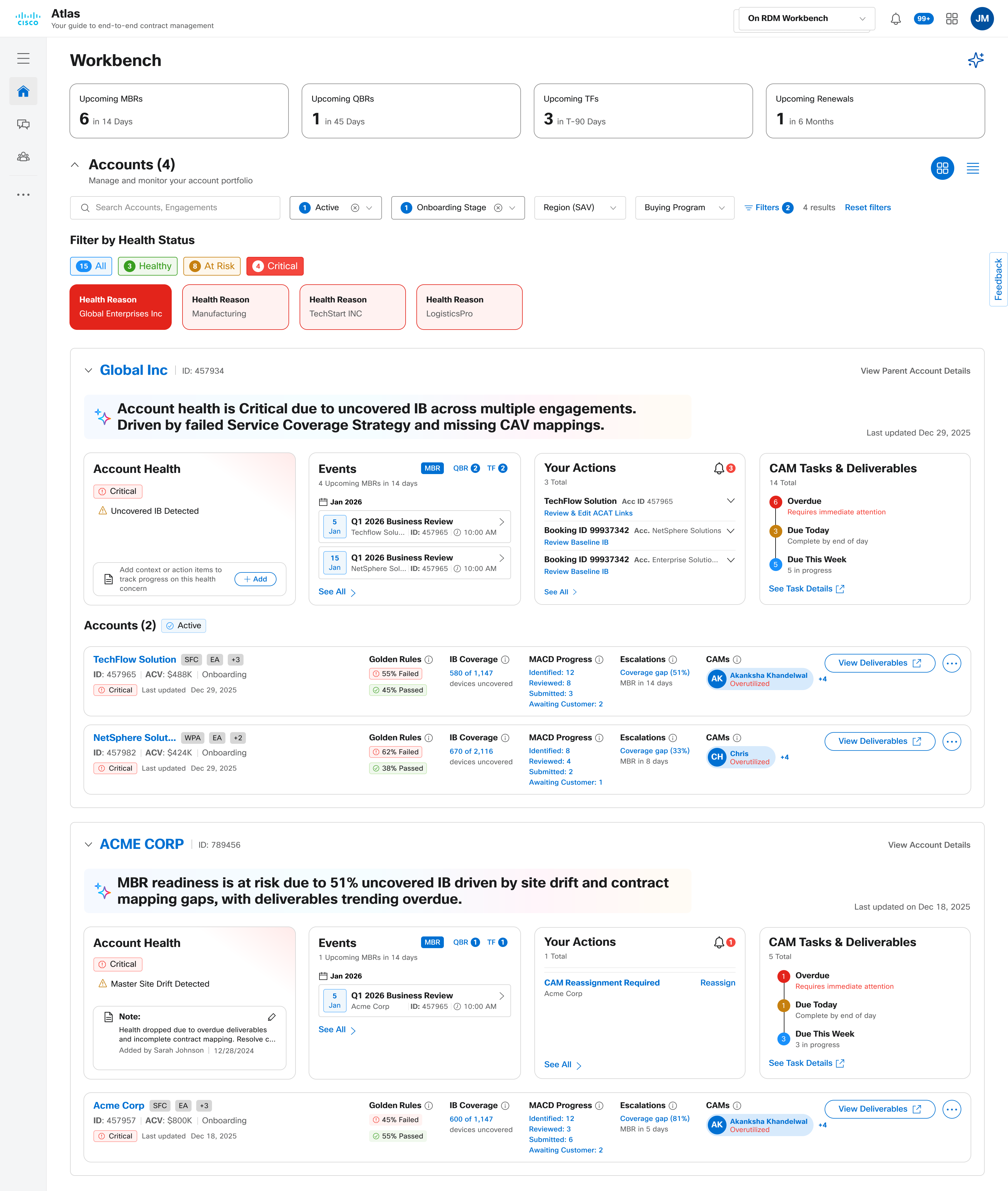Screen dimensions: 1008x1191
Task: Select LogisticsPro health reason card
Action: point(469,307)
